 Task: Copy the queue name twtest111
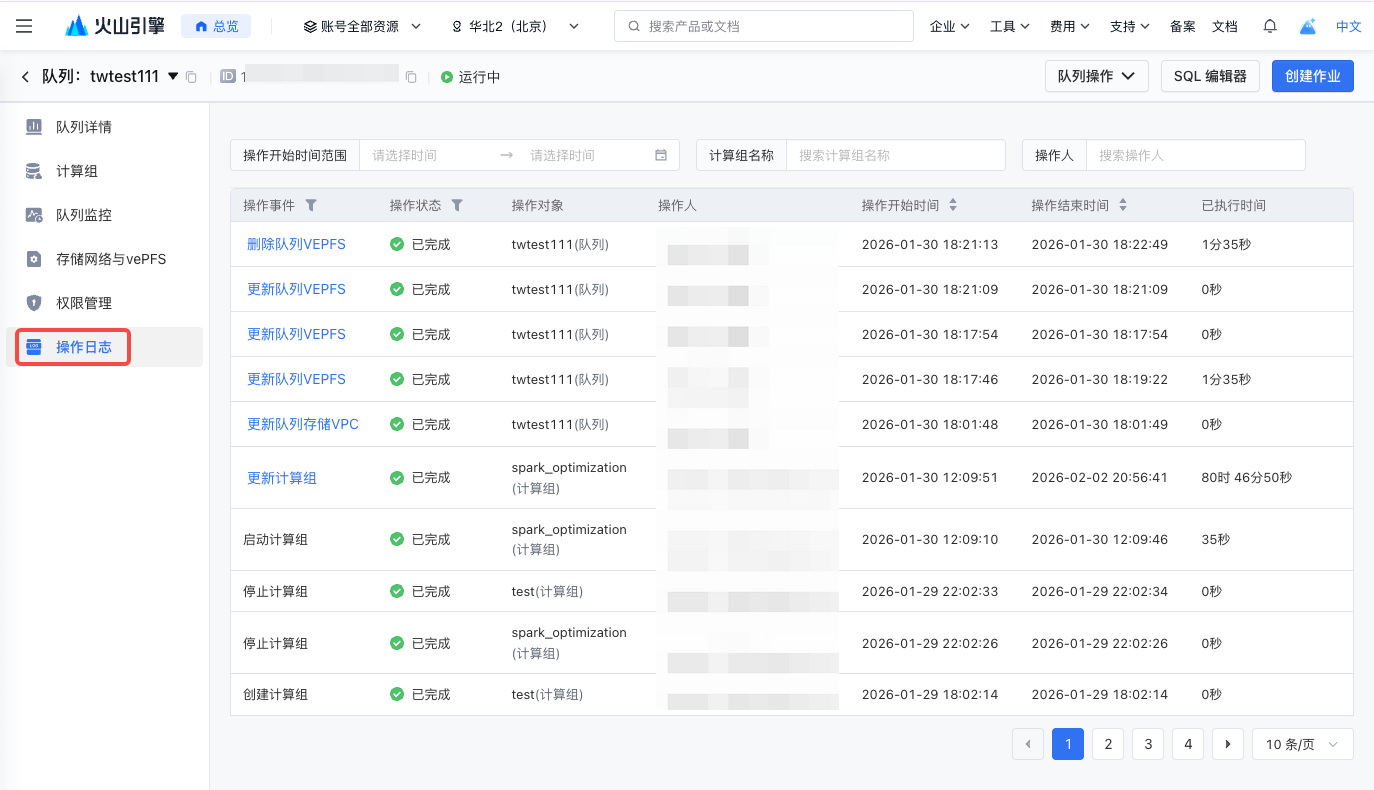point(192,77)
